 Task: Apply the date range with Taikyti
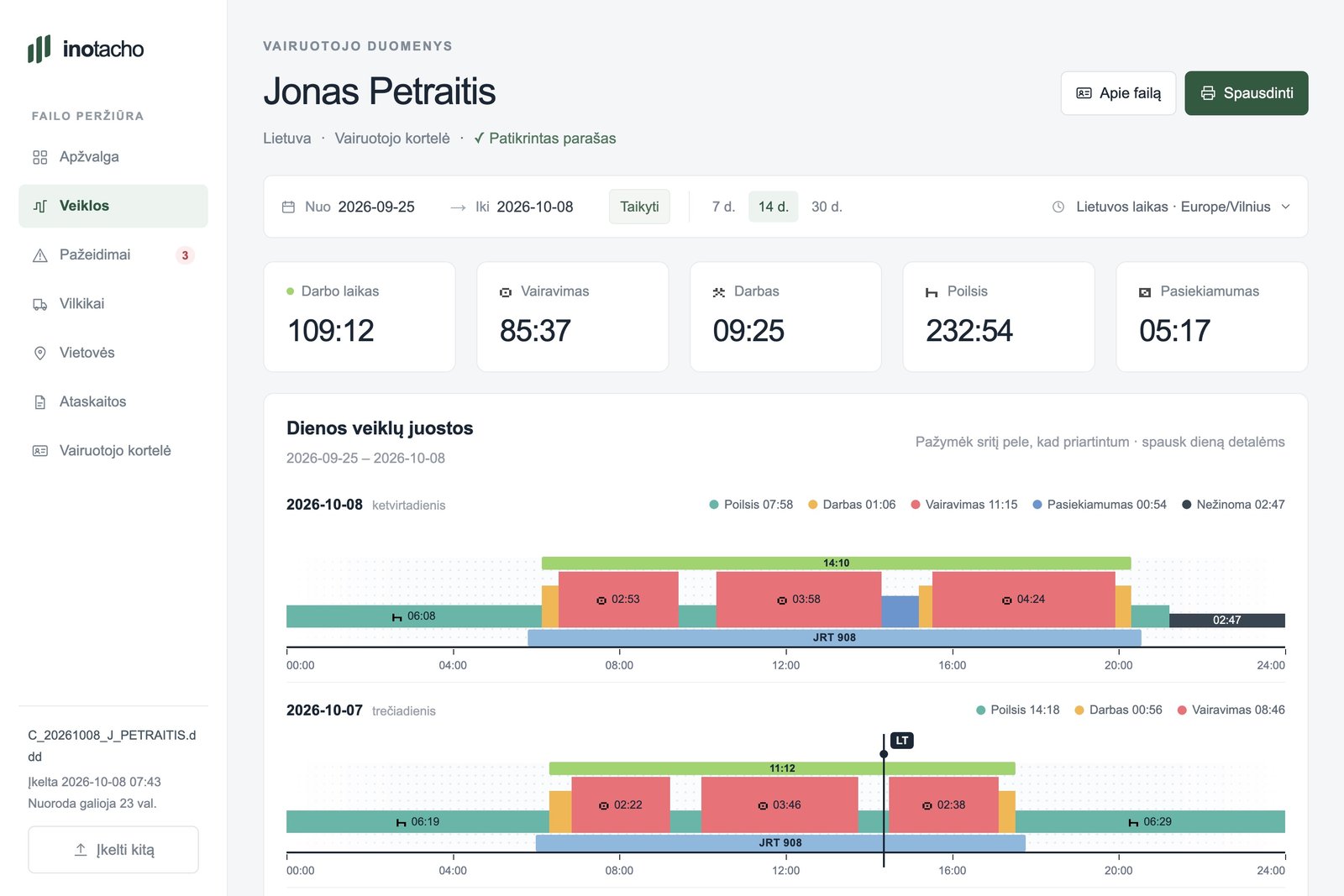(x=639, y=207)
